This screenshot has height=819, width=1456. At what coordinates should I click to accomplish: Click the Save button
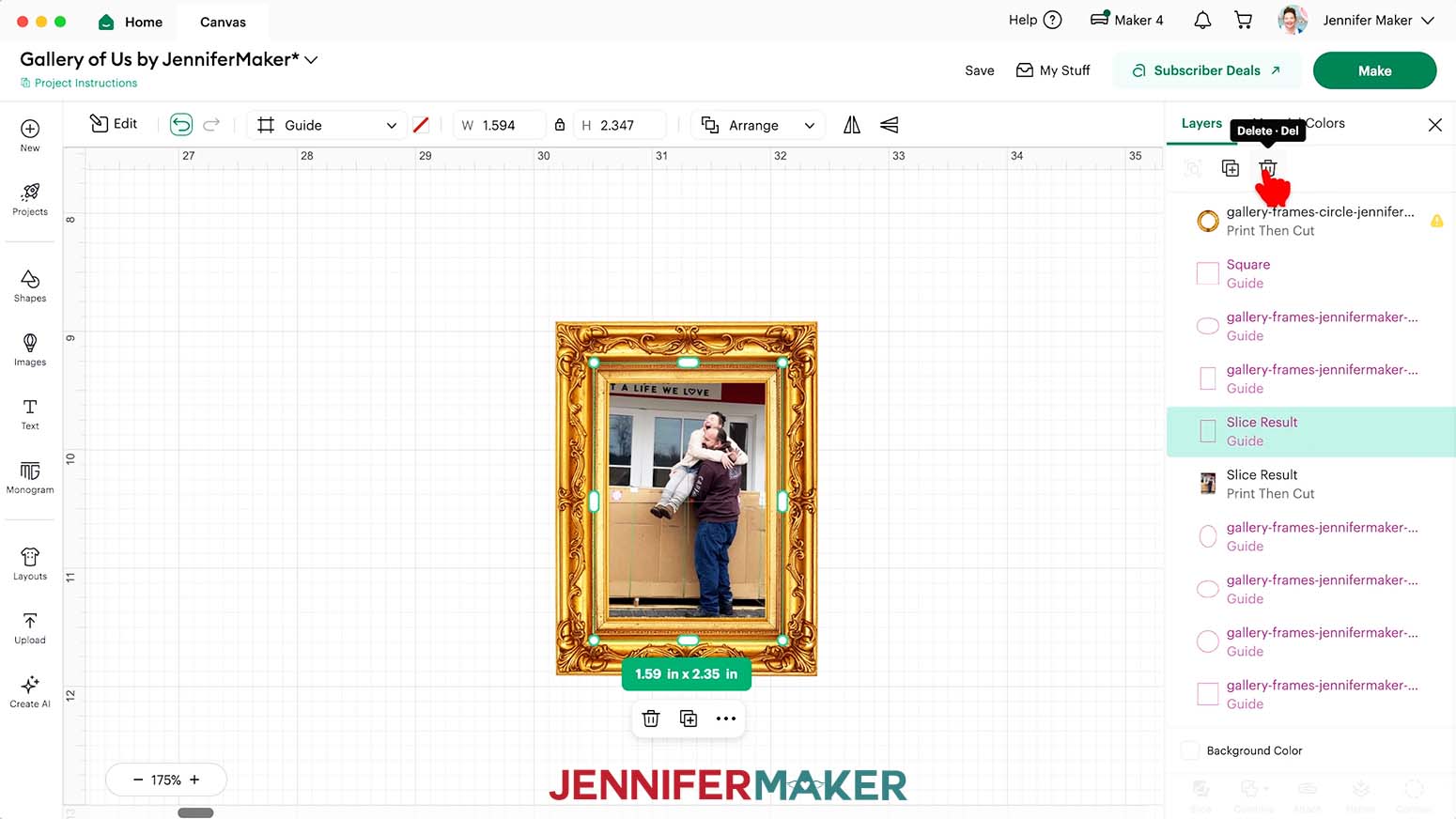979,70
